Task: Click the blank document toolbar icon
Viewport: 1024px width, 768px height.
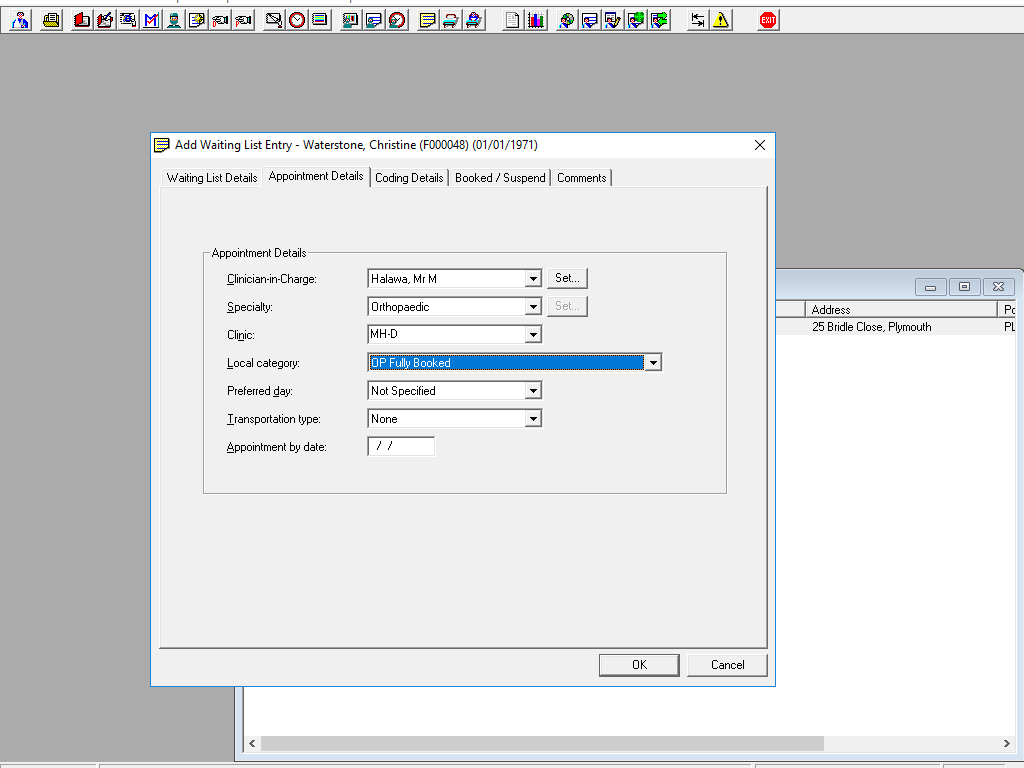Action: (513, 20)
